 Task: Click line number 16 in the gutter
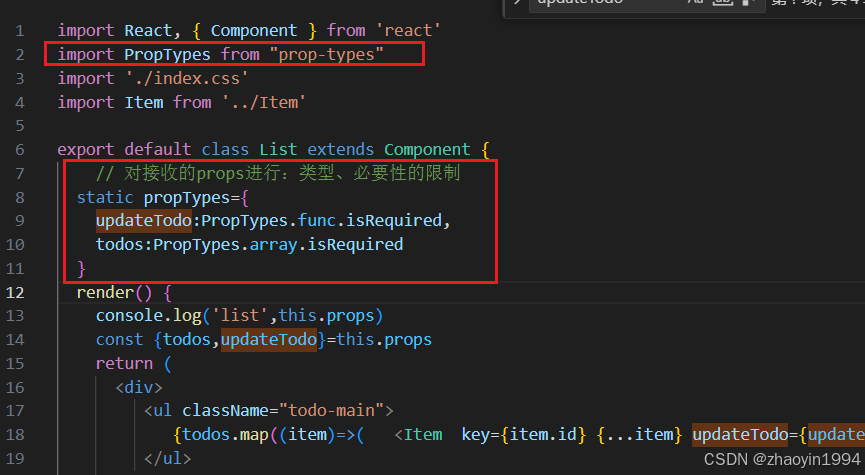[x=15, y=387]
